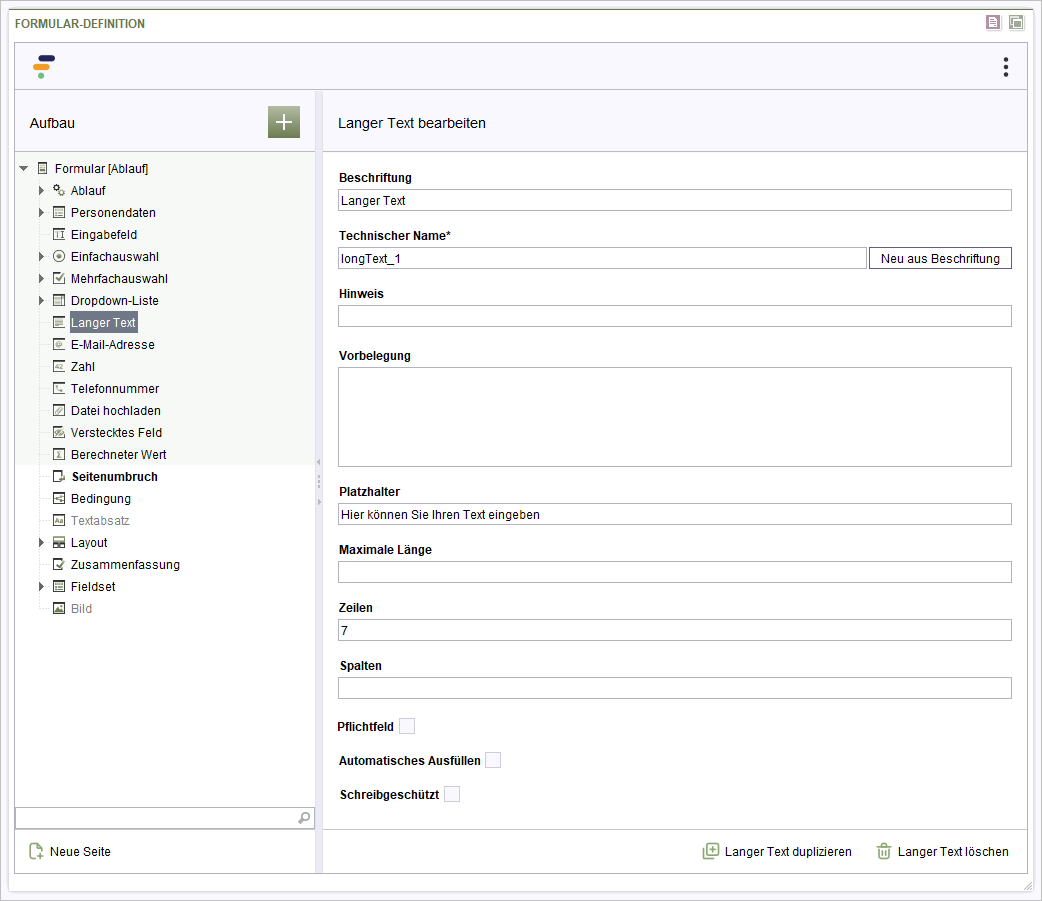Image resolution: width=1042 pixels, height=901 pixels.
Task: Click the Seitenumbruch page break icon
Action: click(x=59, y=476)
